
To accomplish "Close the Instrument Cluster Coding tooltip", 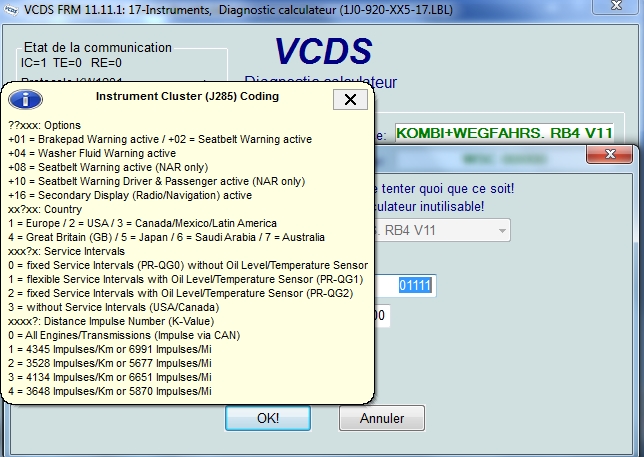I will click(350, 99).
